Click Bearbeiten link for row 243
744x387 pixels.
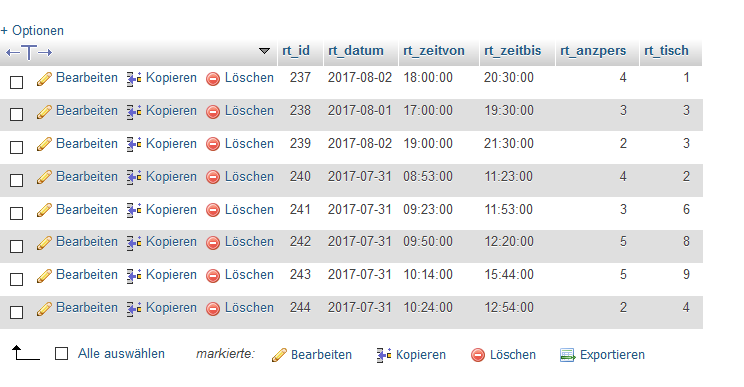(x=87, y=275)
